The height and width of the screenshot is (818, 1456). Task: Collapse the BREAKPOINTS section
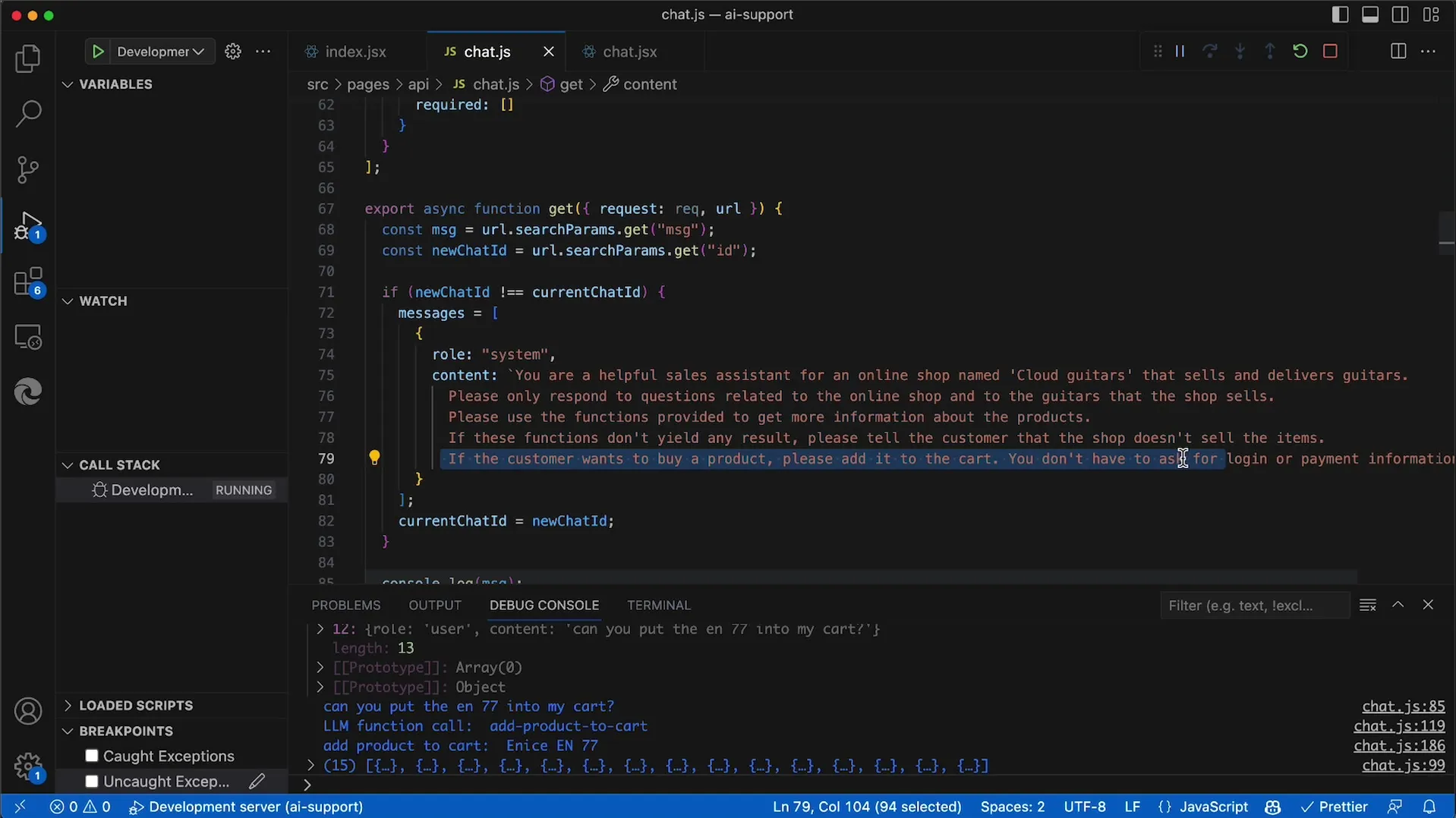coord(68,731)
